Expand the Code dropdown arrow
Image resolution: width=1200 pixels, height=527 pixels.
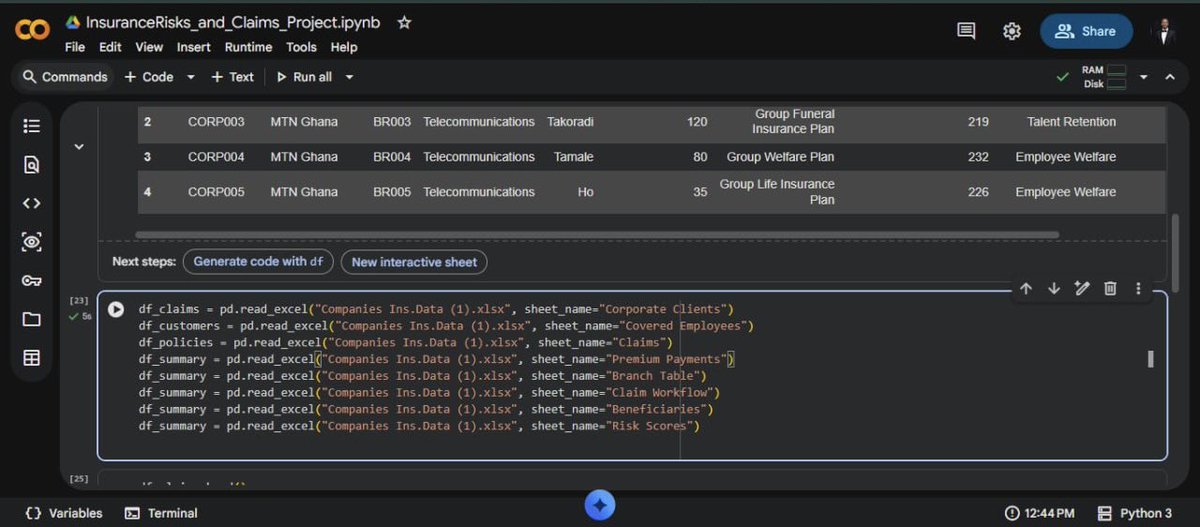[x=191, y=77]
